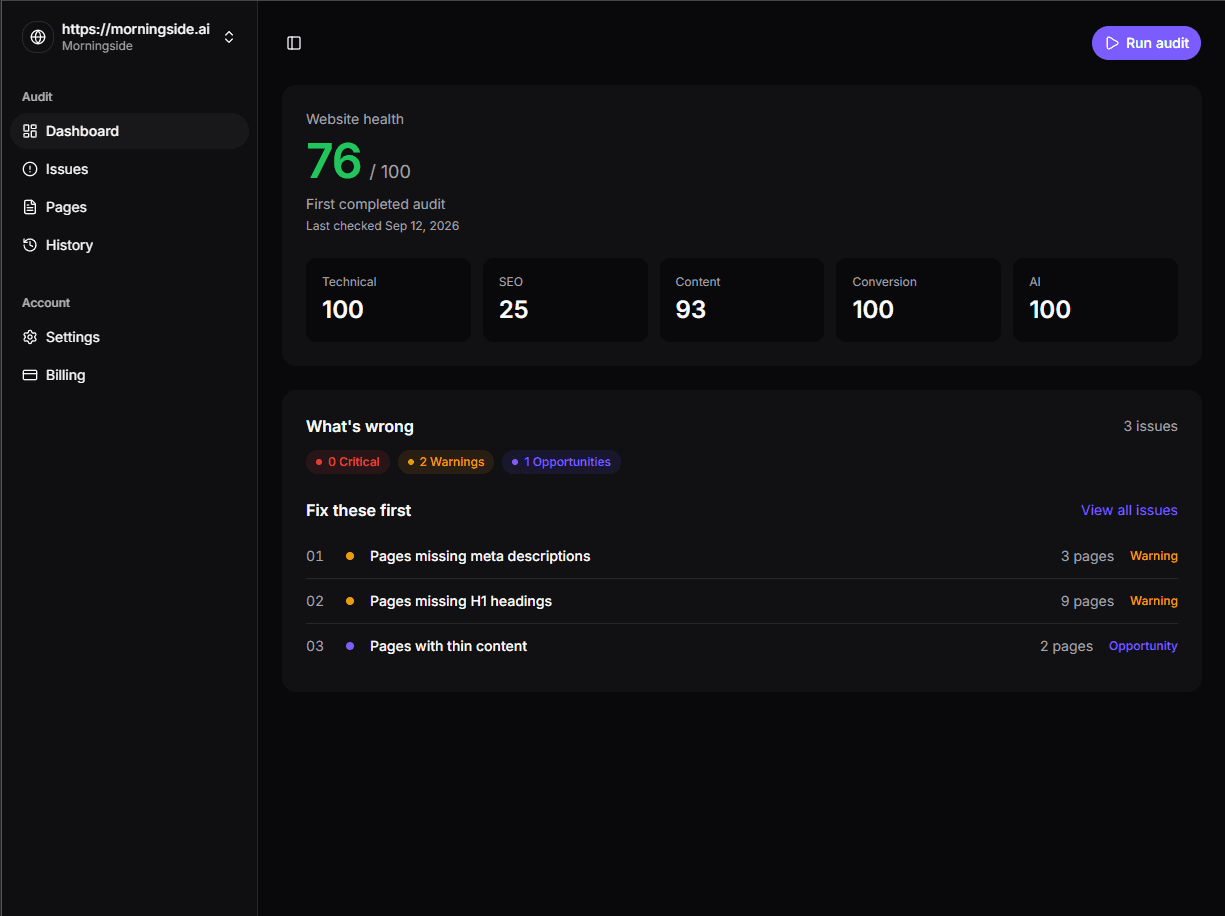
Task: Open the Dashboard menu item
Action: [129, 131]
